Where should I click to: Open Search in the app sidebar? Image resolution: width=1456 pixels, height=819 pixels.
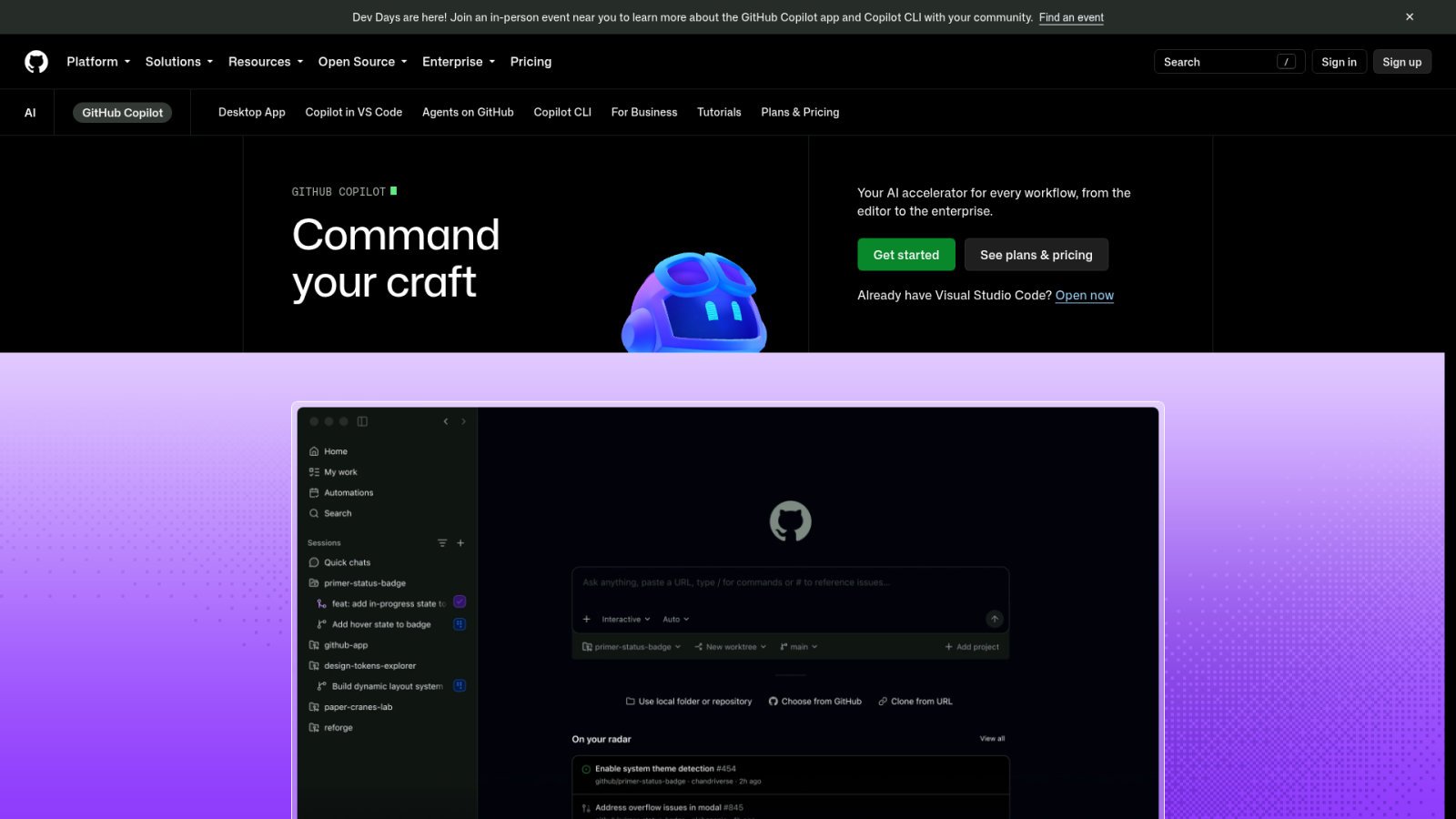[330, 513]
